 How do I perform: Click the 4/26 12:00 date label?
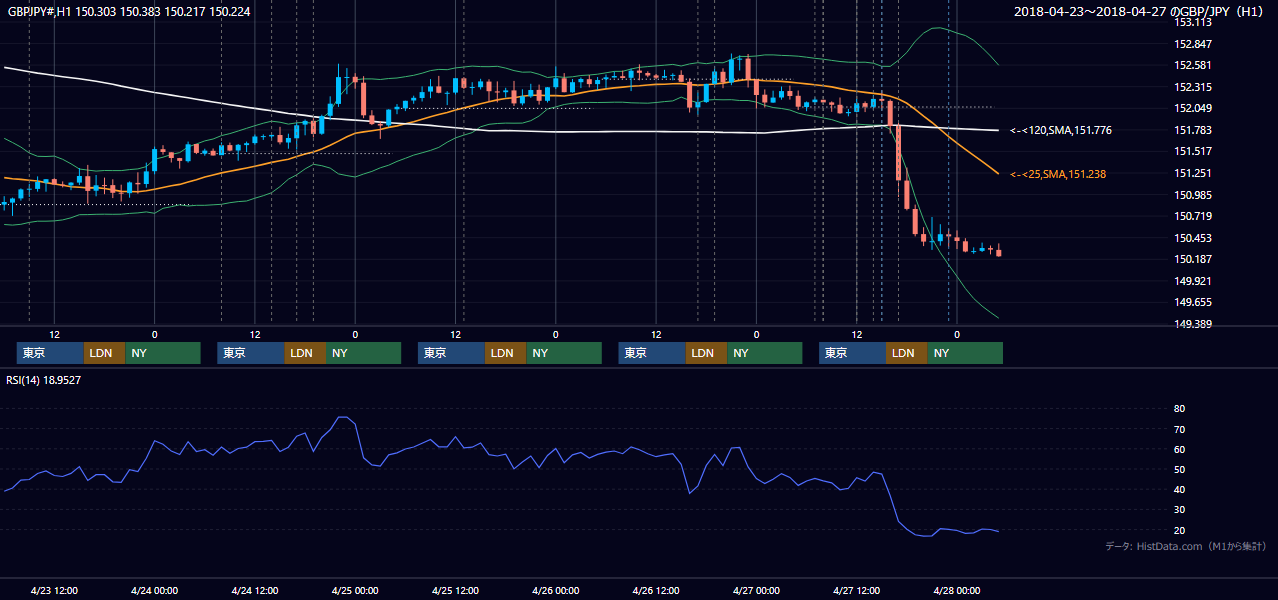pos(656,590)
